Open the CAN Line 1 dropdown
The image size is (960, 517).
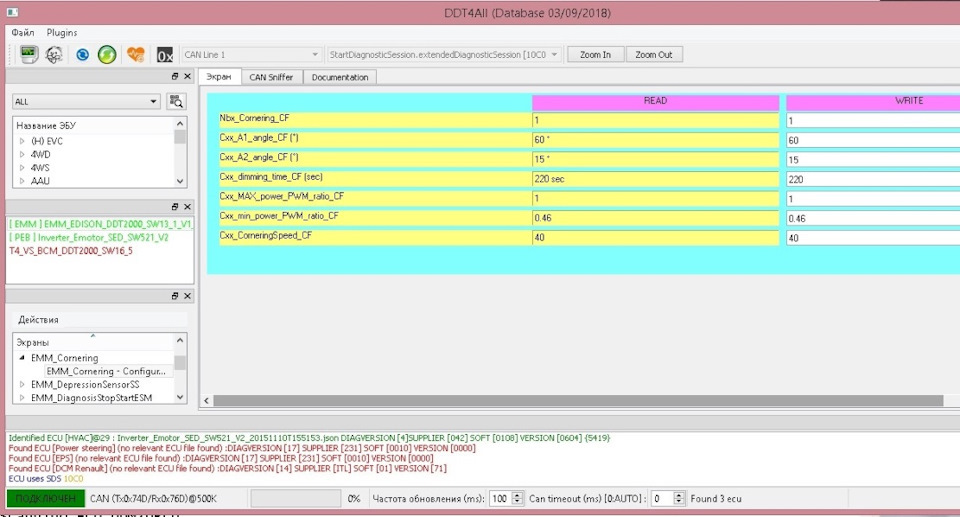(251, 55)
